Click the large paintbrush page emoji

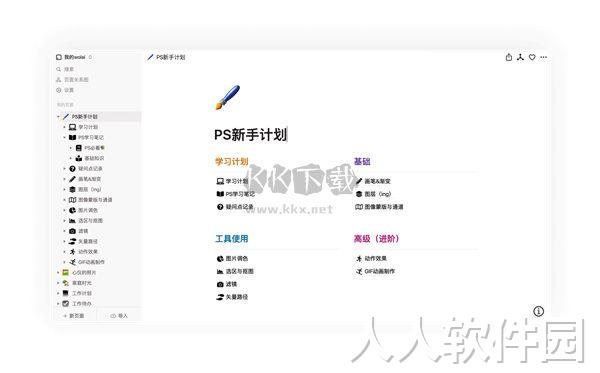click(x=227, y=97)
